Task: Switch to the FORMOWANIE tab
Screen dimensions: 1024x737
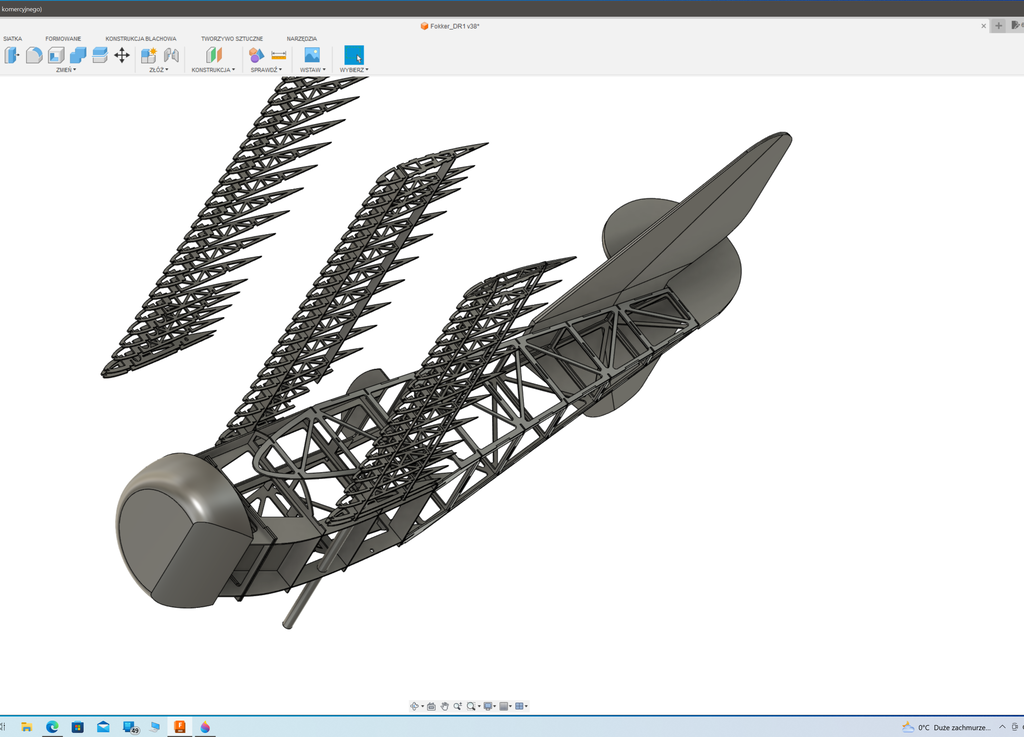Action: click(63, 39)
